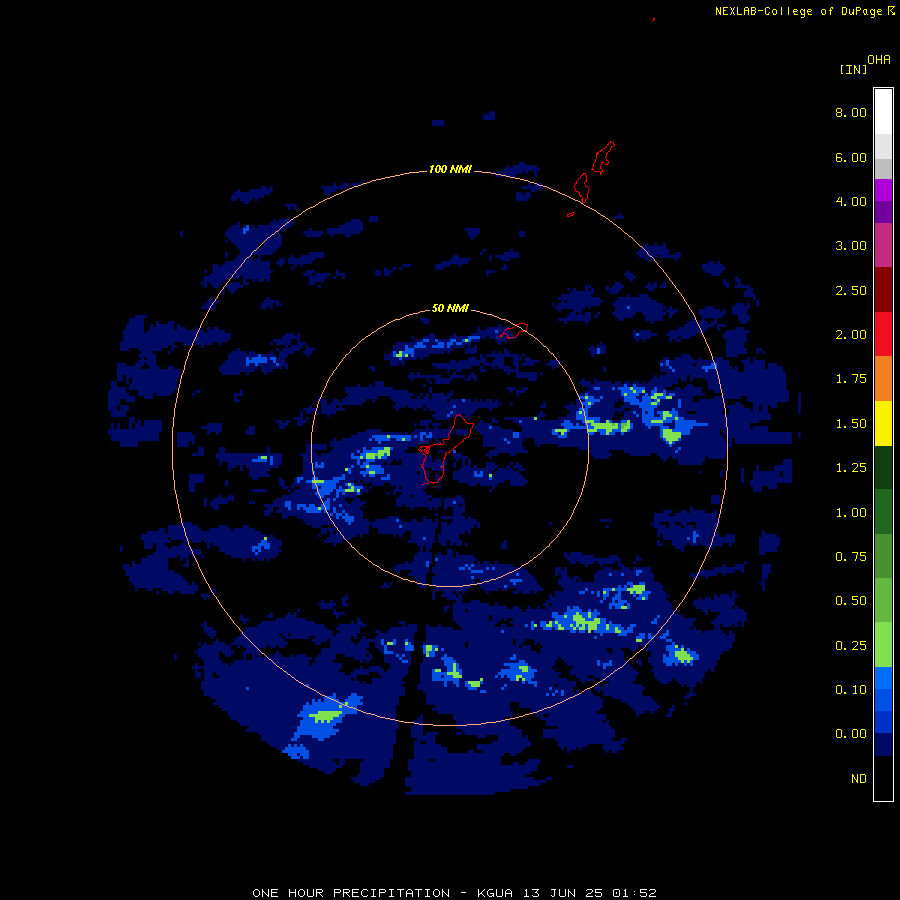Click the Tinian island outline on 100 NMI ring
The image size is (900, 900).
581,188
